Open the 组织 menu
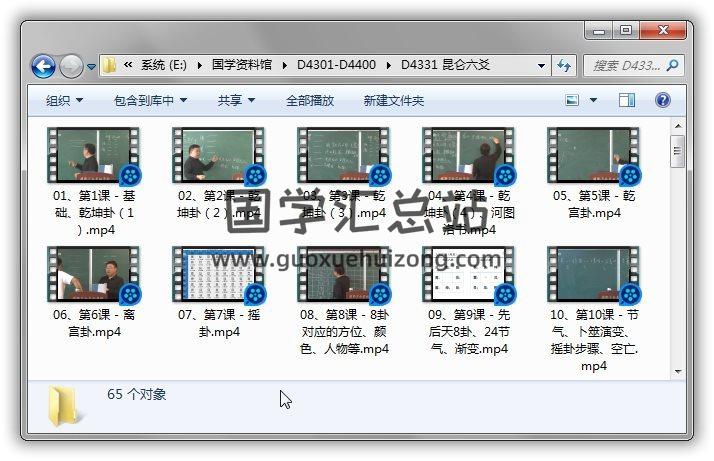714x461 pixels. 64,100
